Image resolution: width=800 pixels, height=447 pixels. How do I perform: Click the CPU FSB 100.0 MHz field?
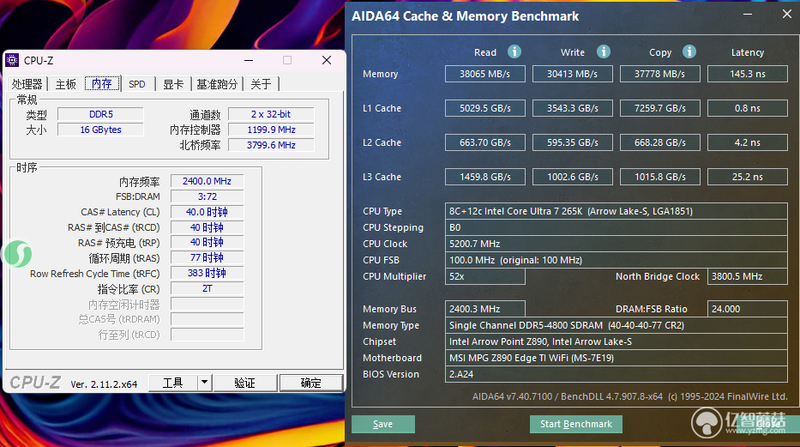point(616,260)
